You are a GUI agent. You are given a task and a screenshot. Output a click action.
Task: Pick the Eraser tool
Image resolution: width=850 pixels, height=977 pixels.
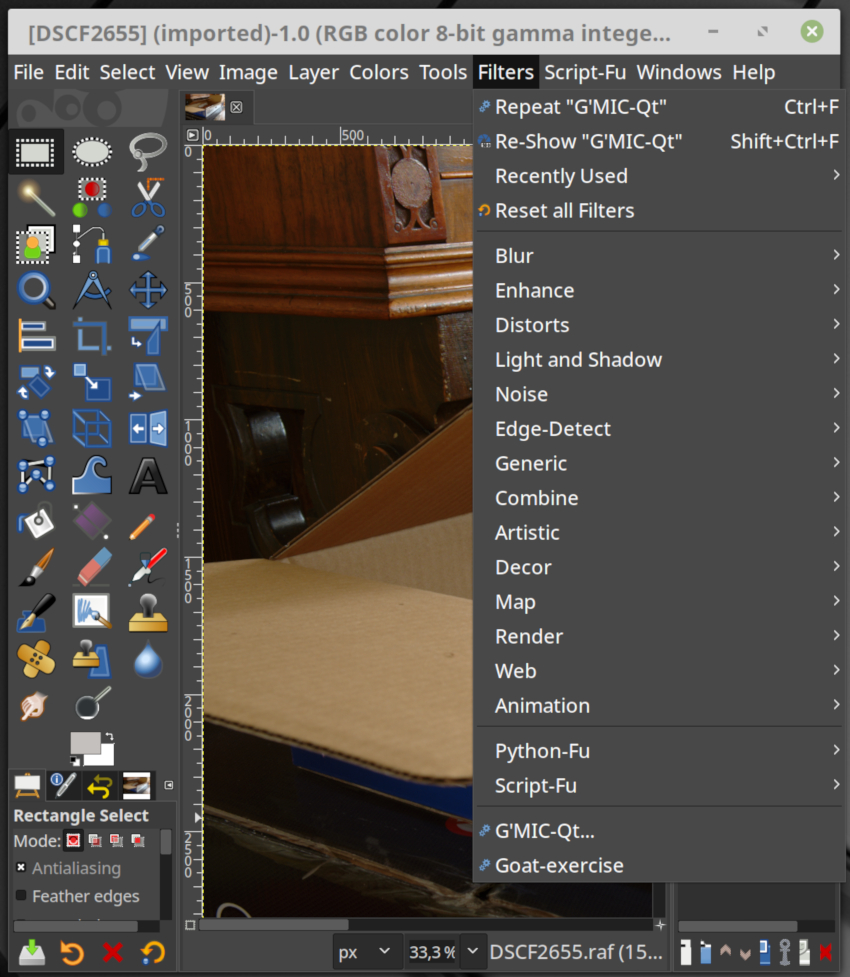click(x=92, y=567)
